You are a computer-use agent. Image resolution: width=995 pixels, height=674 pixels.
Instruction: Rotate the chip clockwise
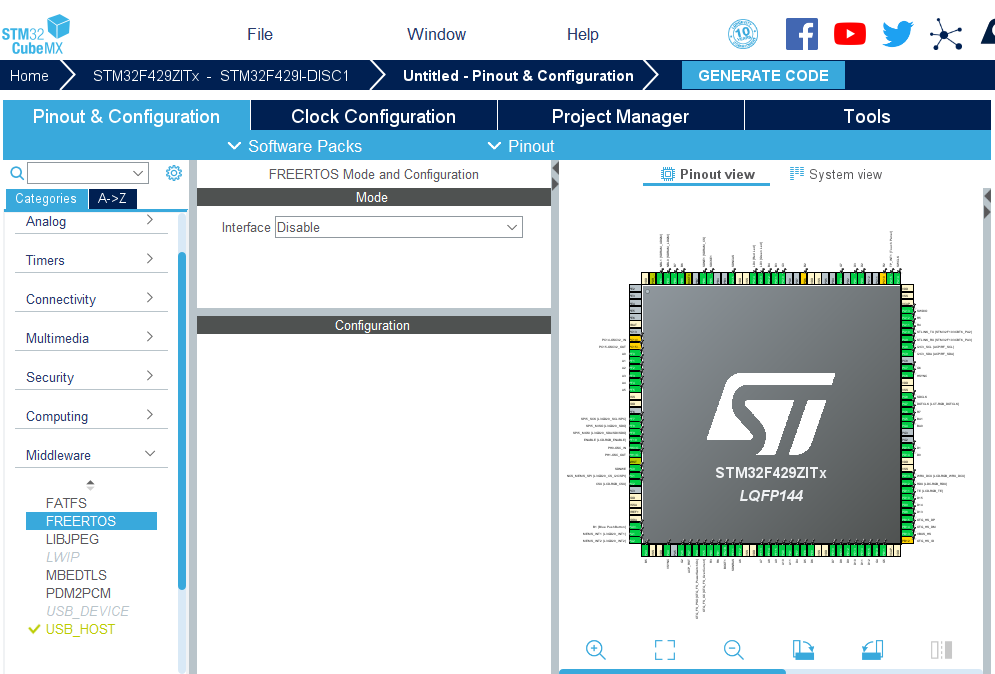(803, 649)
